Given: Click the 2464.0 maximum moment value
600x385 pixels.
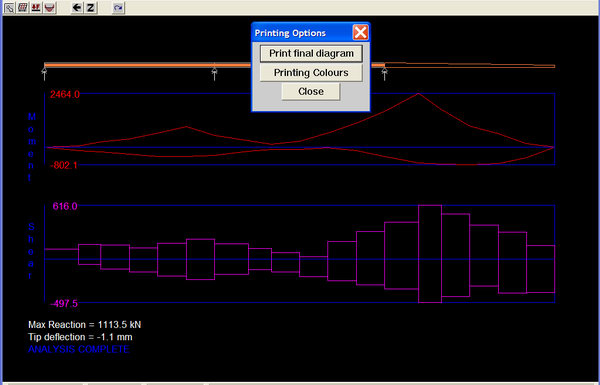Looking at the screenshot, I should pos(65,95).
